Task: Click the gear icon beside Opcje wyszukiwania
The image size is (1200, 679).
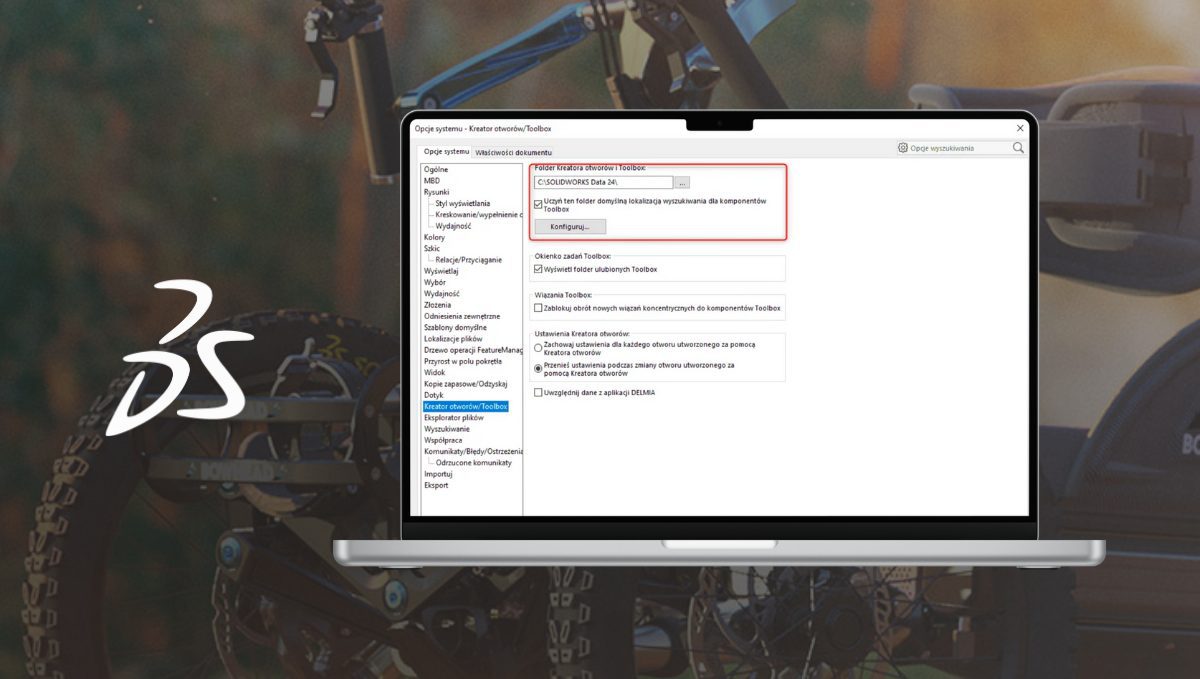Action: click(903, 148)
